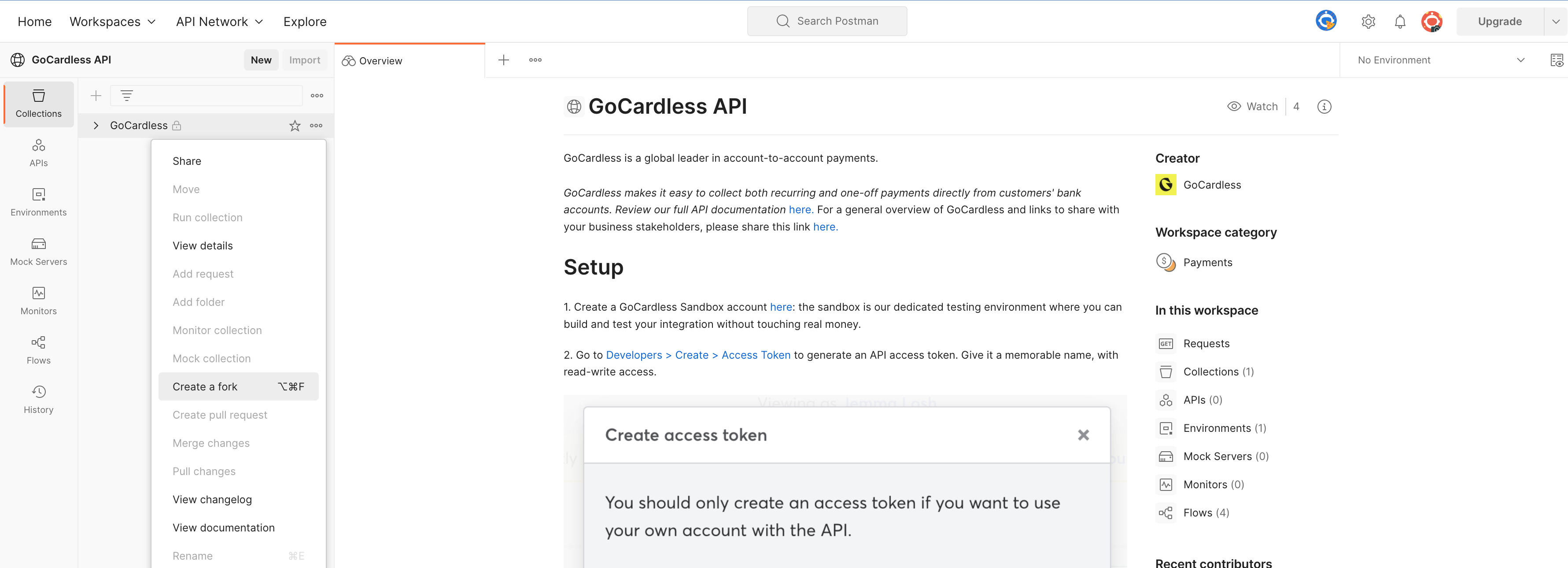Open the settings gear icon
1568x568 pixels.
click(1368, 22)
